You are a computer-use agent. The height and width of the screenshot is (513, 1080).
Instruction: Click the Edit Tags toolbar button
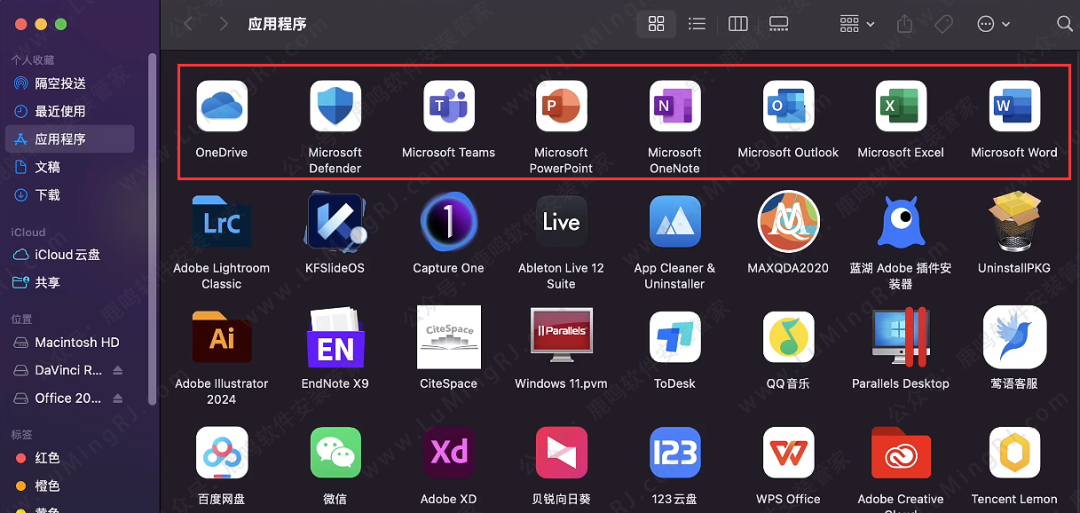pos(944,24)
